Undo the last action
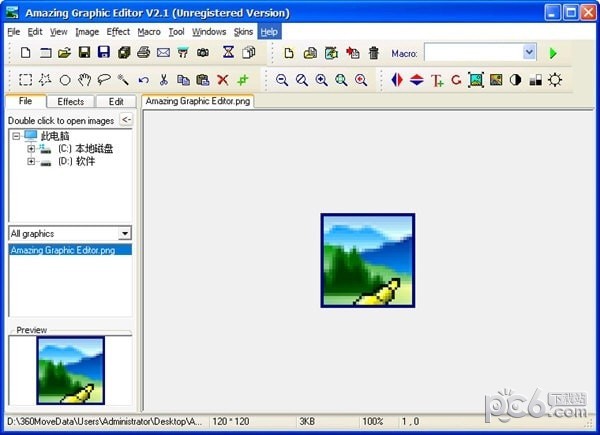600x435 pixels. (x=143, y=80)
